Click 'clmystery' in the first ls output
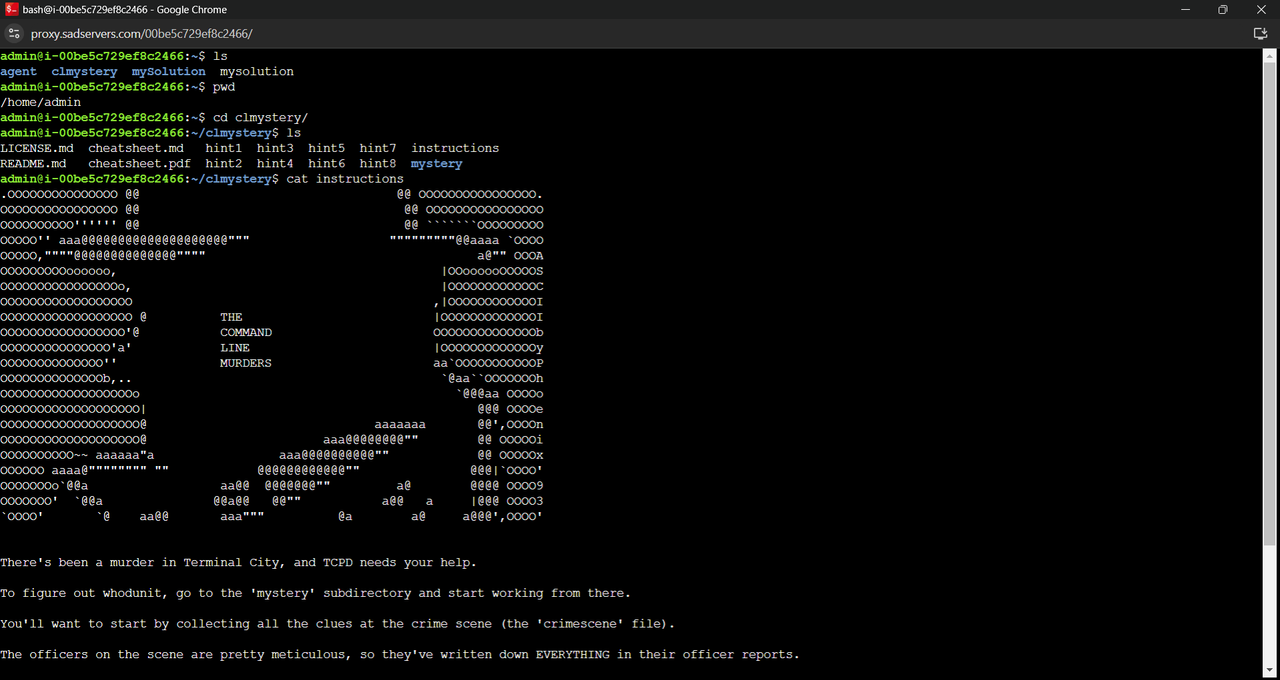Image resolution: width=1280 pixels, height=680 pixels. 84,71
